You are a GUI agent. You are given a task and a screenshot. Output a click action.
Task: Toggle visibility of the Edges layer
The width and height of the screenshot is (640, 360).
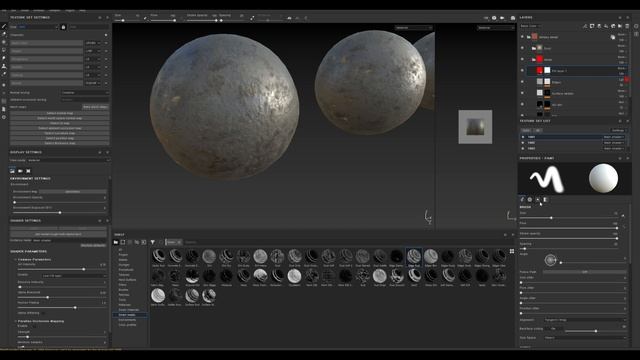click(522, 82)
